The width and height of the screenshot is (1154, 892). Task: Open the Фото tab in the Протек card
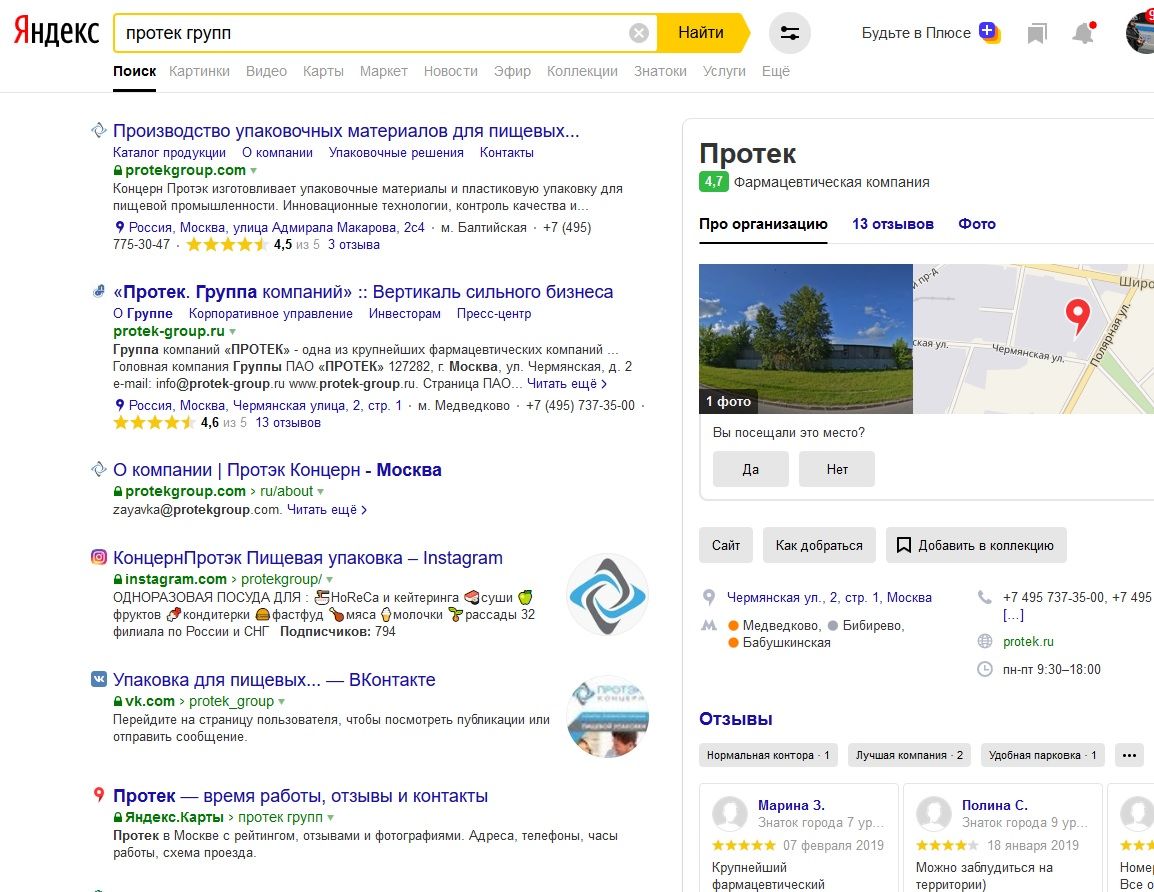pos(977,224)
